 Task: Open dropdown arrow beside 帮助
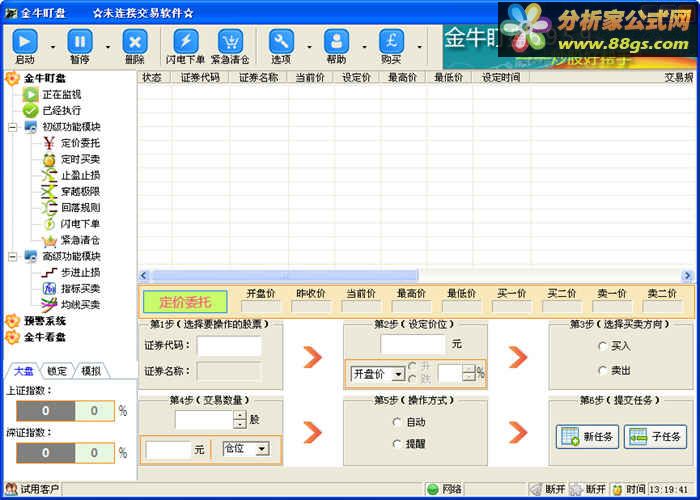pyautogui.click(x=364, y=46)
